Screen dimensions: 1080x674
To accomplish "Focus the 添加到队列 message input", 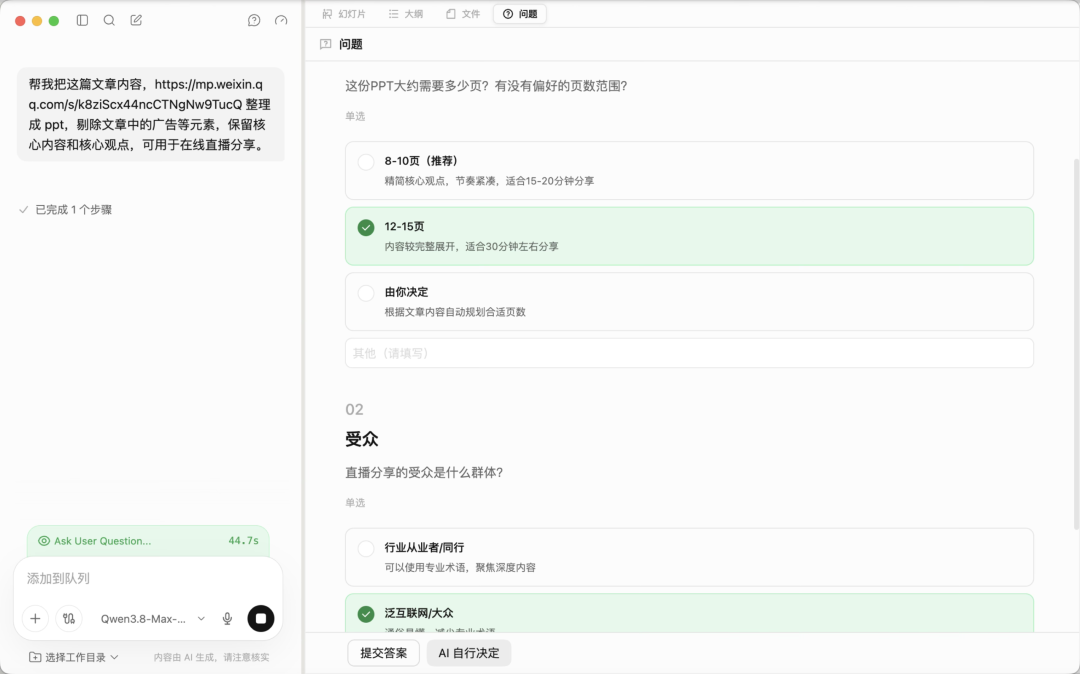I will tap(148, 578).
